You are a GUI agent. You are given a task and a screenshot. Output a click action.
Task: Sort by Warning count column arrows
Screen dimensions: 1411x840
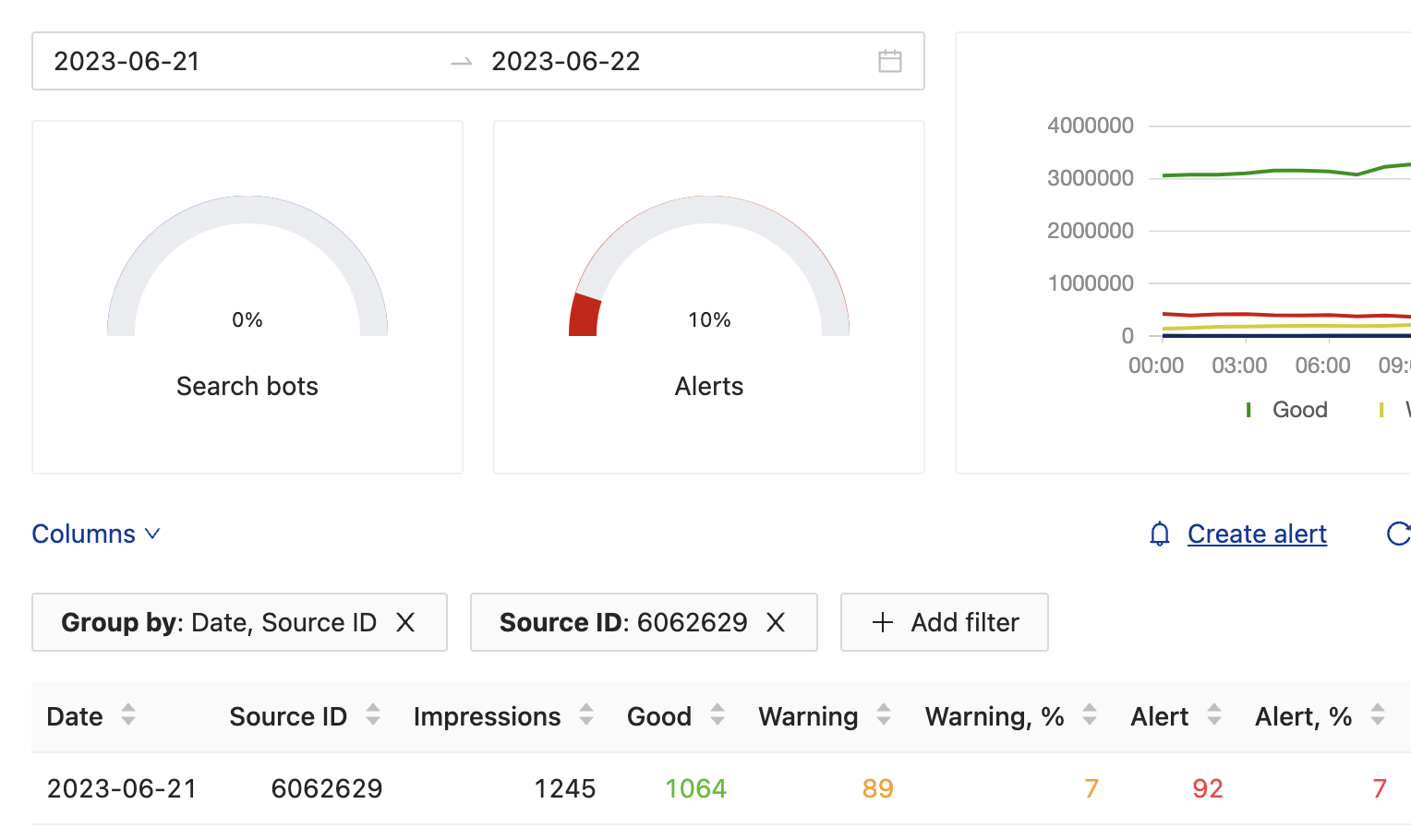884,715
